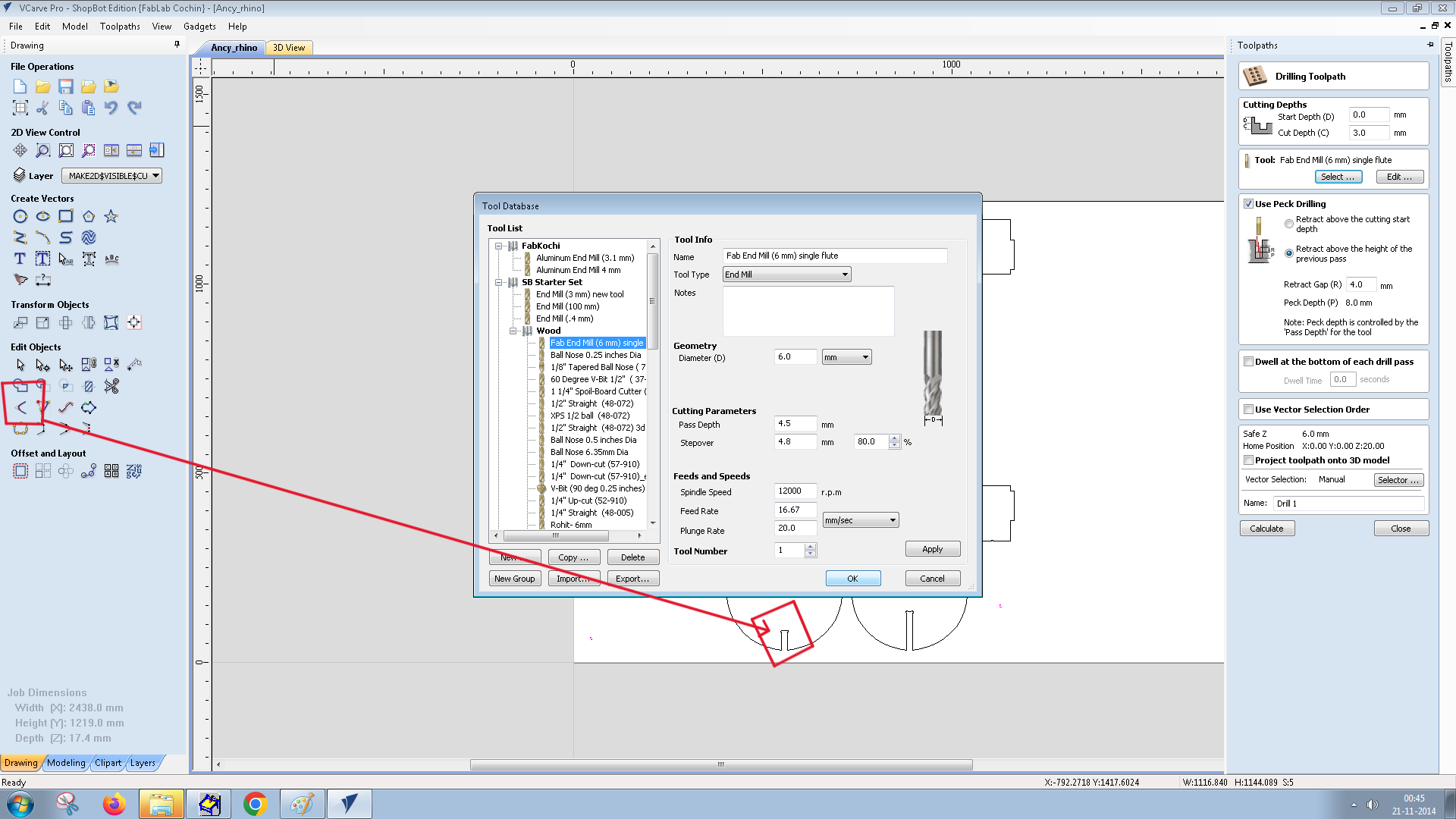Choose the Draw Circle tool
Viewport: 1456px width, 819px height.
click(x=20, y=217)
